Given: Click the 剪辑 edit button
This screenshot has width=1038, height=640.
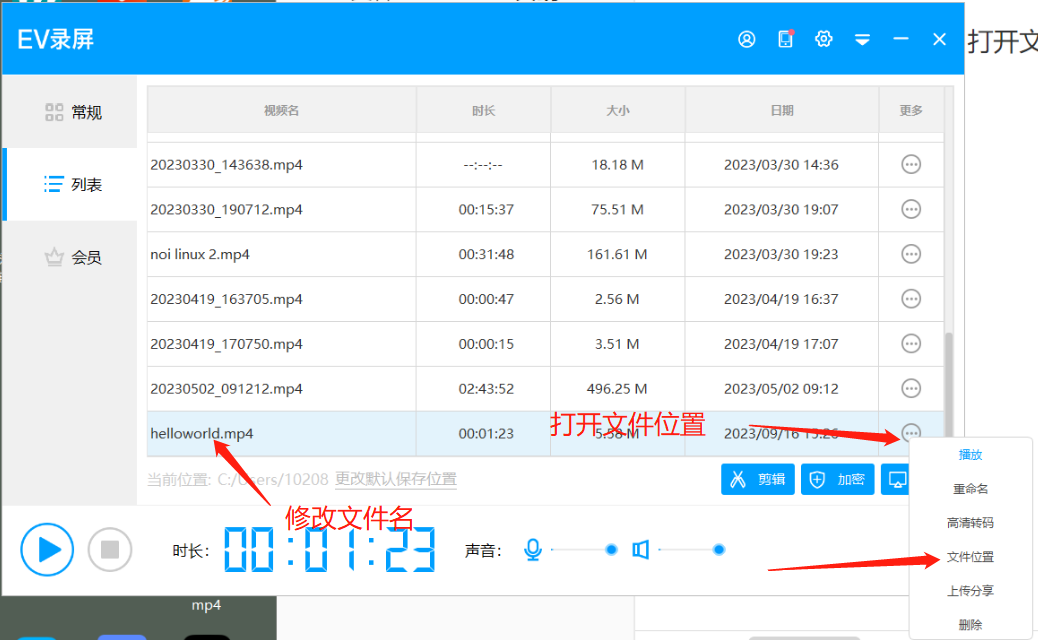Looking at the screenshot, I should (758, 479).
